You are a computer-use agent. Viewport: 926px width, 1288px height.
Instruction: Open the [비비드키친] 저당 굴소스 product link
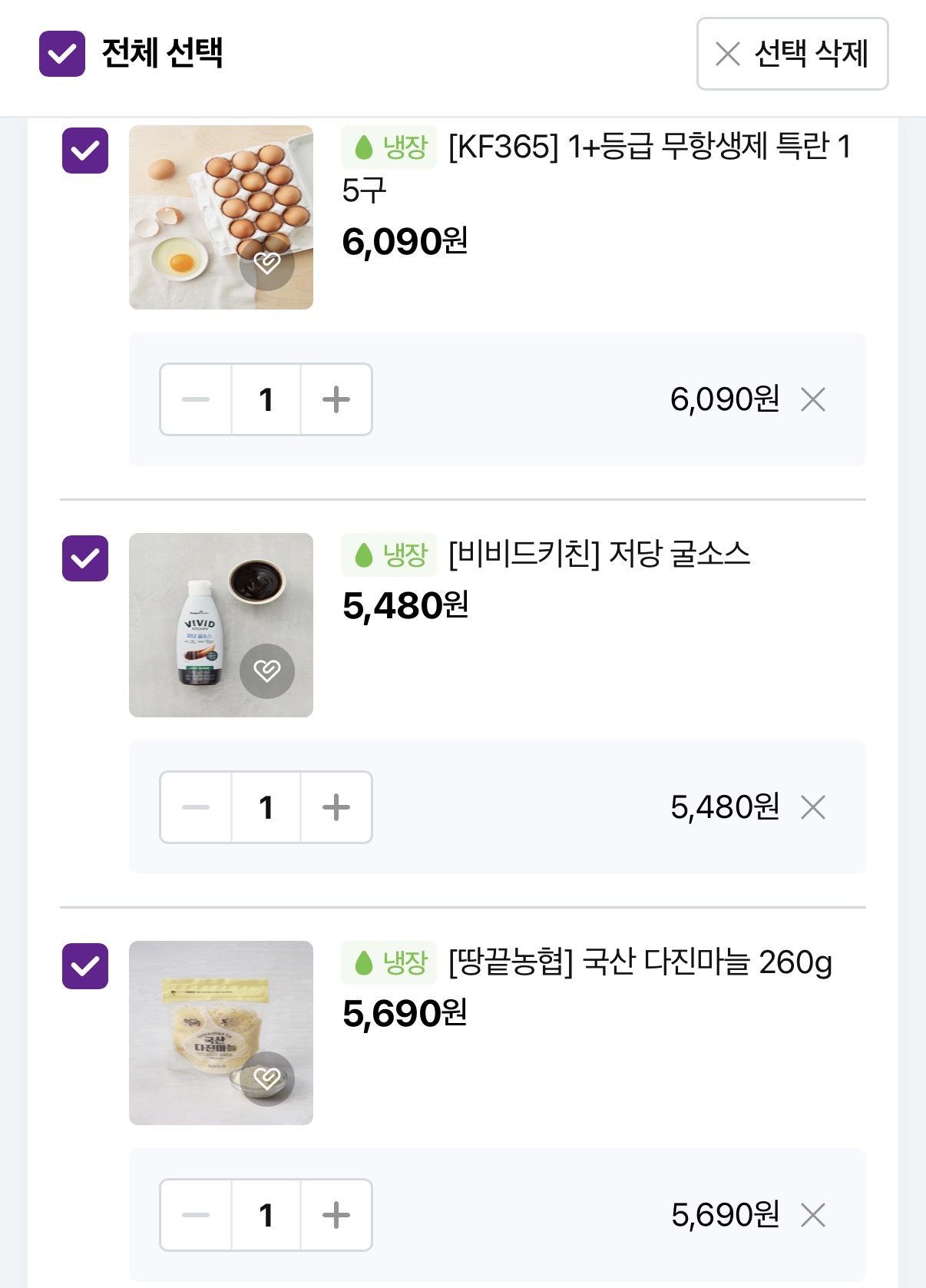click(x=599, y=555)
